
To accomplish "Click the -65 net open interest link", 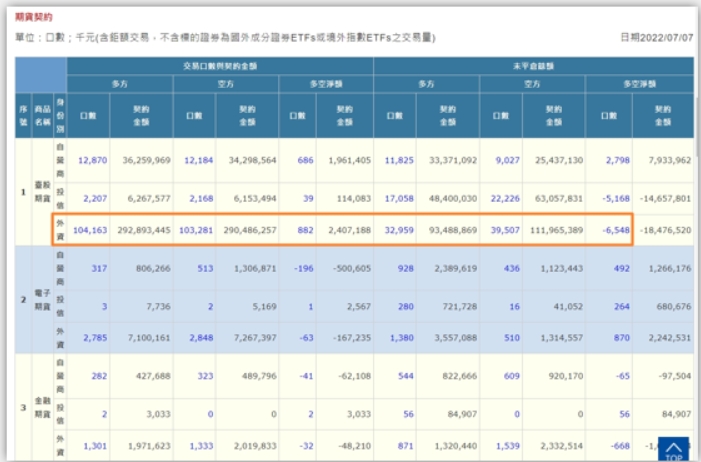I will [x=623, y=376].
